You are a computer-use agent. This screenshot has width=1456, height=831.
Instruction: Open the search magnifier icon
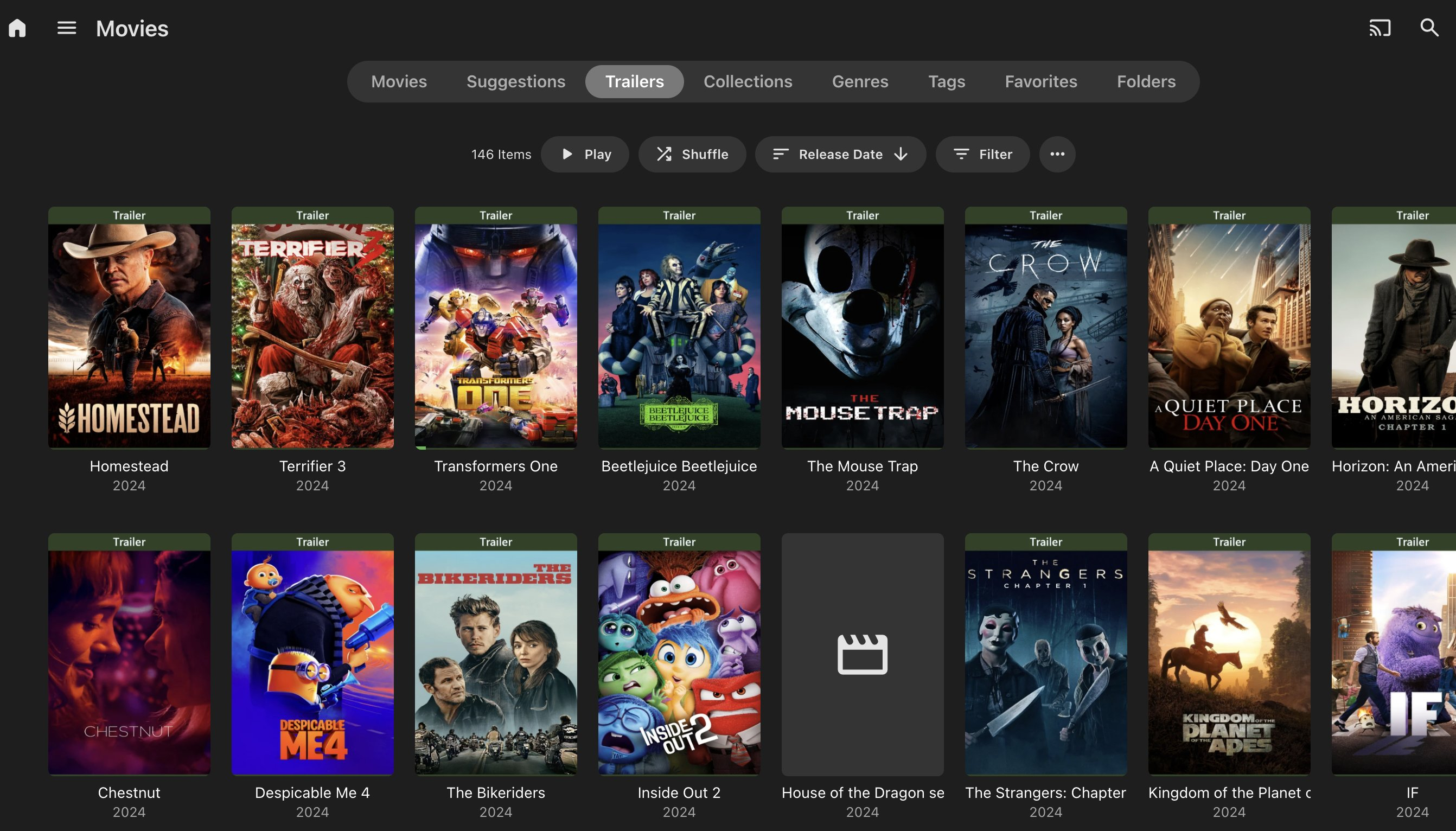[x=1429, y=28]
